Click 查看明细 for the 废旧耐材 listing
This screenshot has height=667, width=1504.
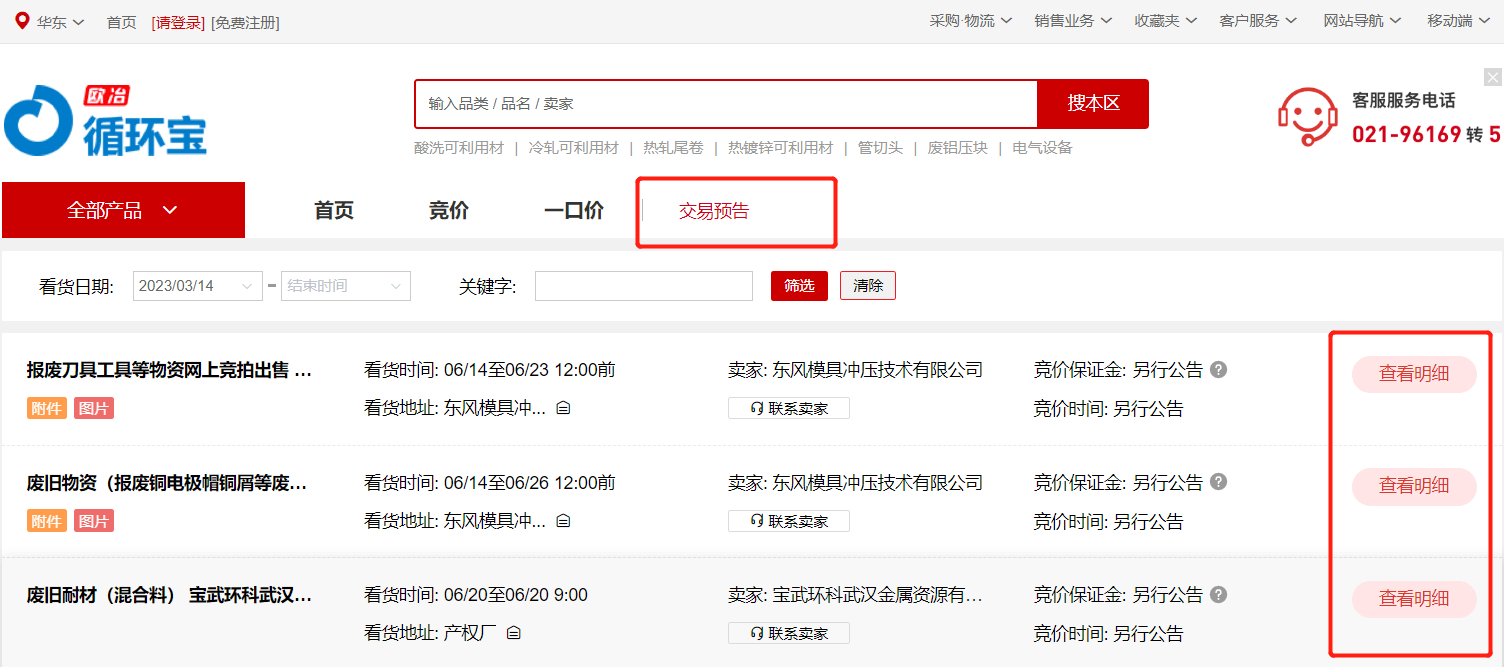click(x=1413, y=599)
